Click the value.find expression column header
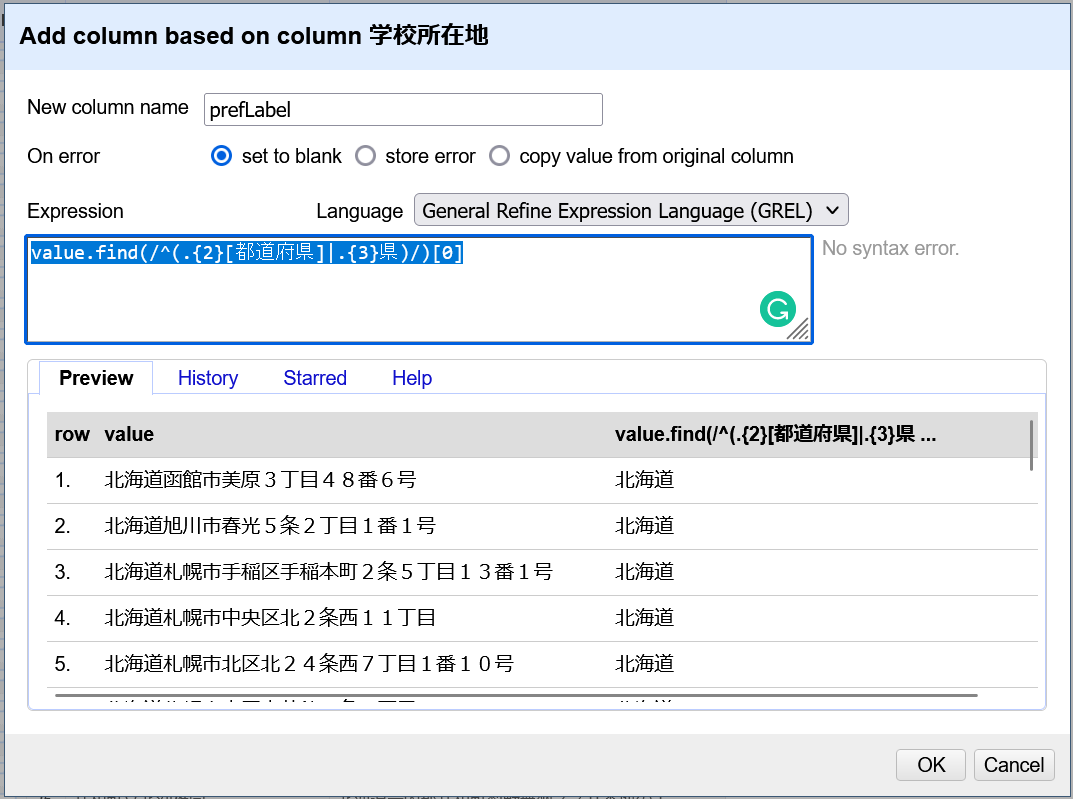The width and height of the screenshot is (1073, 799). (775, 434)
